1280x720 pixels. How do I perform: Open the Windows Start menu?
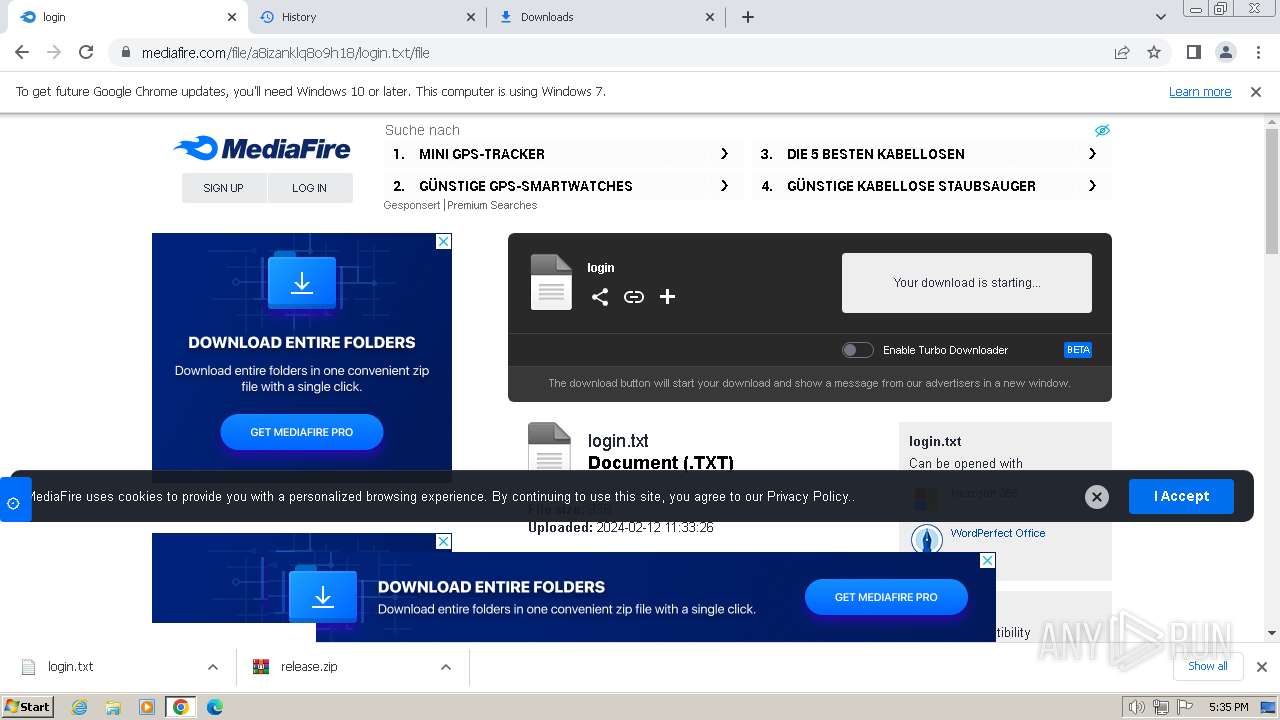(x=28, y=707)
